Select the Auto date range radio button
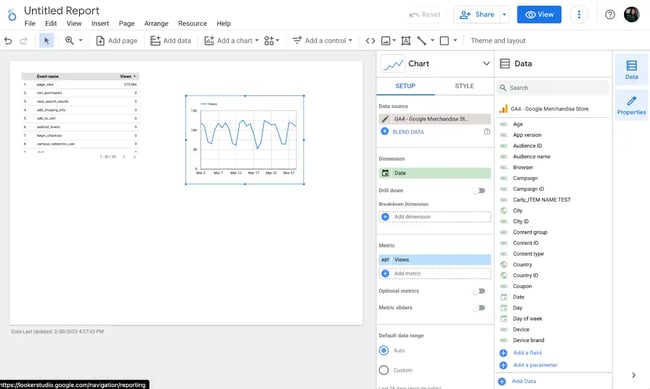This screenshot has height=389, width=650. 384,350
